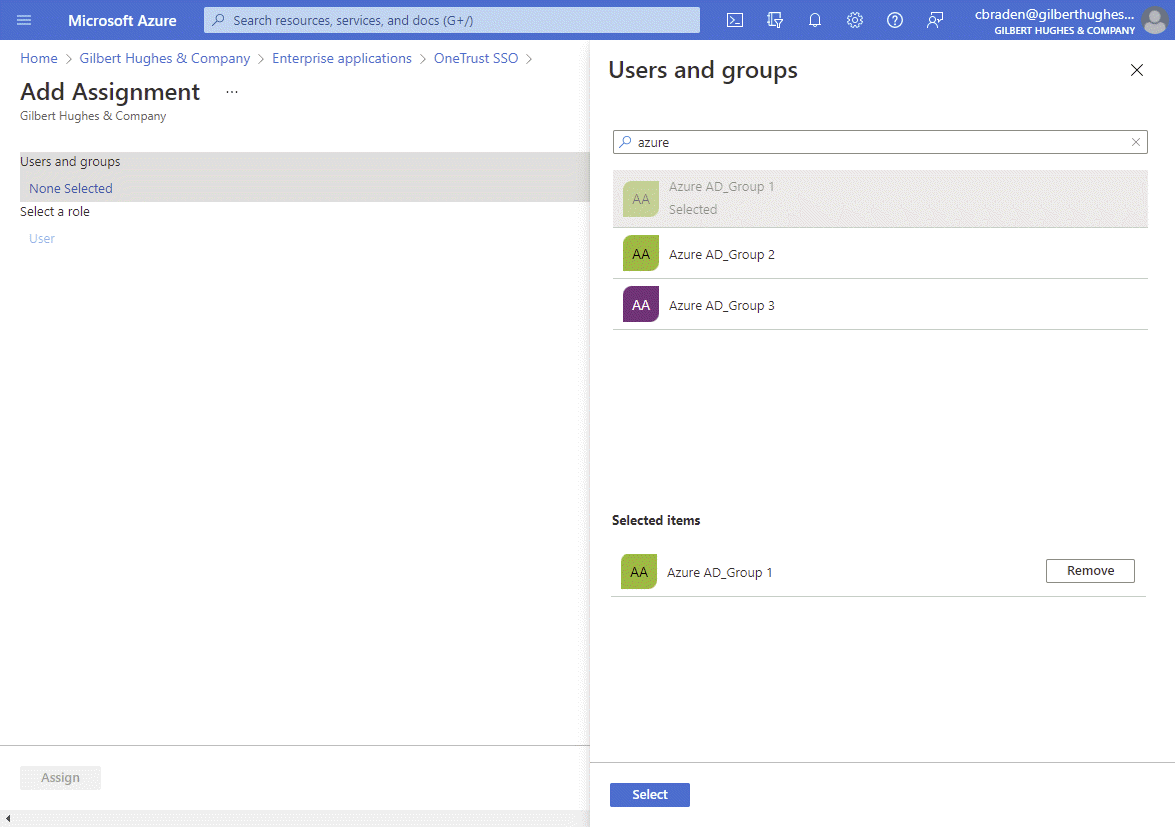
Task: Open the Directories and subscriptions filter icon
Action: (x=775, y=20)
